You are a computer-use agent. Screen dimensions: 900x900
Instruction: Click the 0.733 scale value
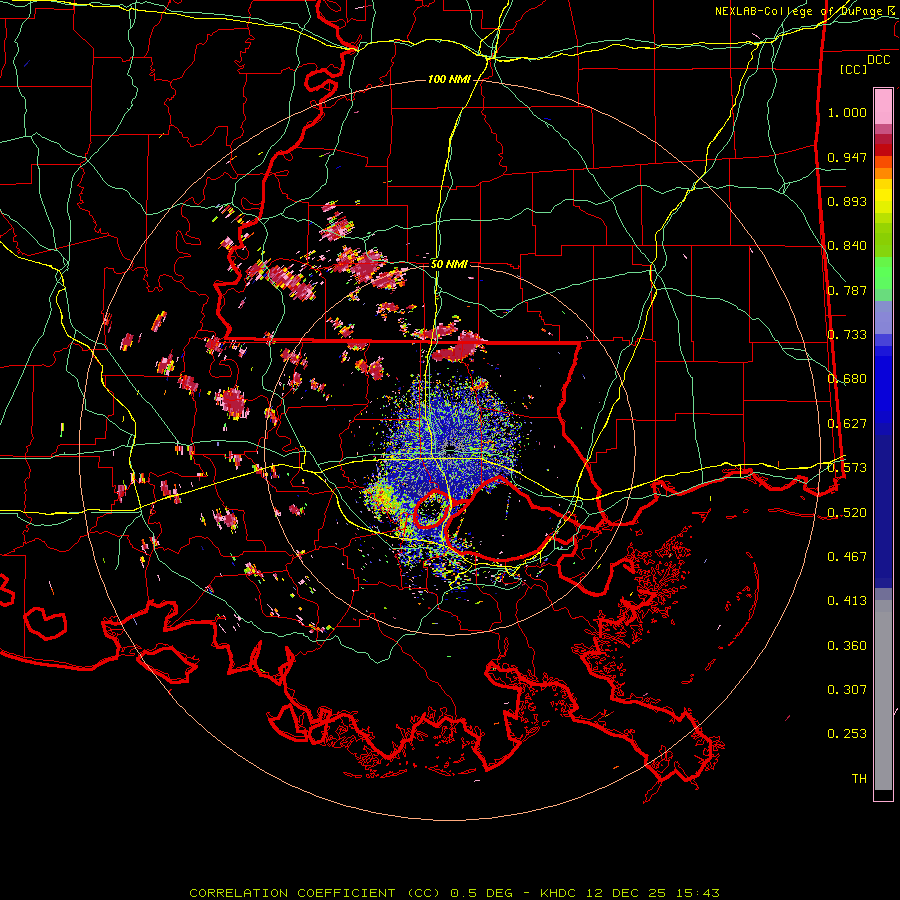(847, 335)
